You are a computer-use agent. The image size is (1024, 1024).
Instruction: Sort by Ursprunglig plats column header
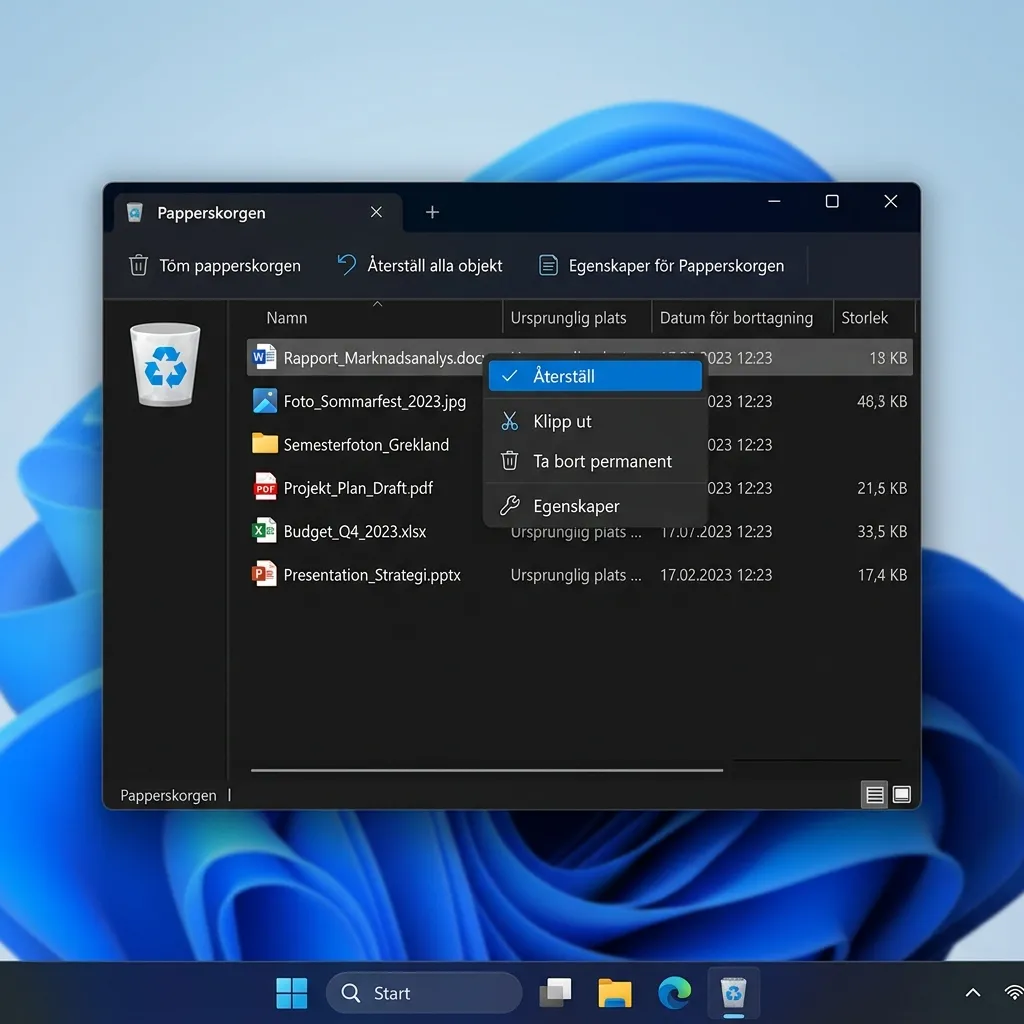[577, 317]
